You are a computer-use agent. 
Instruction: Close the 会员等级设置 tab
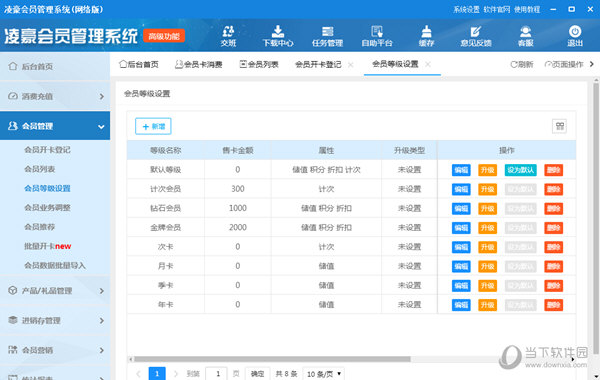tap(428, 64)
